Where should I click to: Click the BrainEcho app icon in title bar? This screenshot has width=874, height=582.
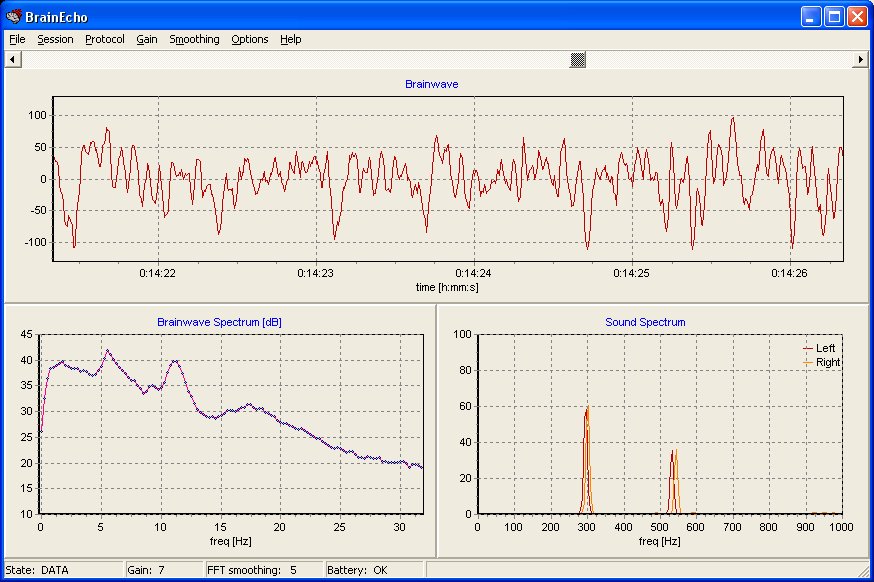click(x=13, y=16)
